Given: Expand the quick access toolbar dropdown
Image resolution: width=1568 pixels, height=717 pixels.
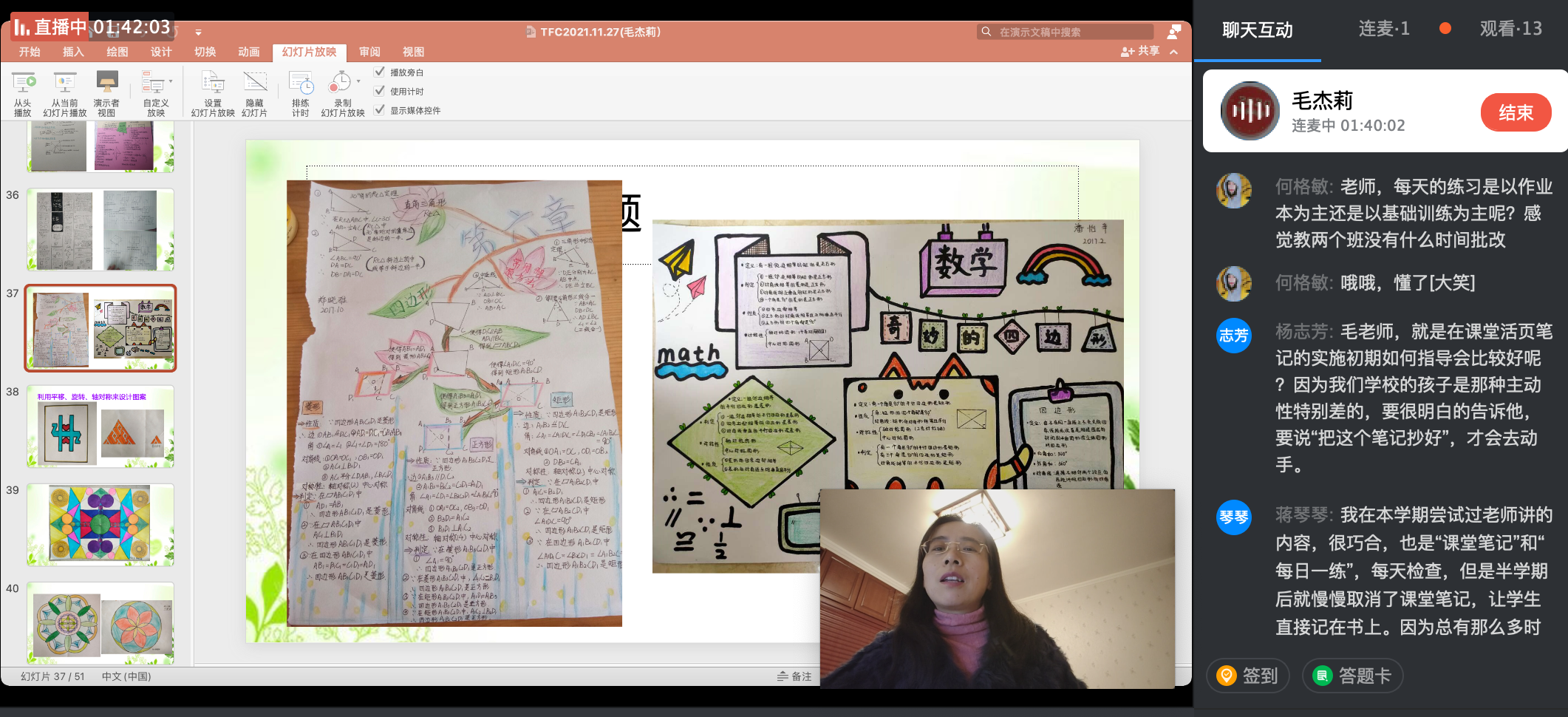Looking at the screenshot, I should [x=198, y=33].
